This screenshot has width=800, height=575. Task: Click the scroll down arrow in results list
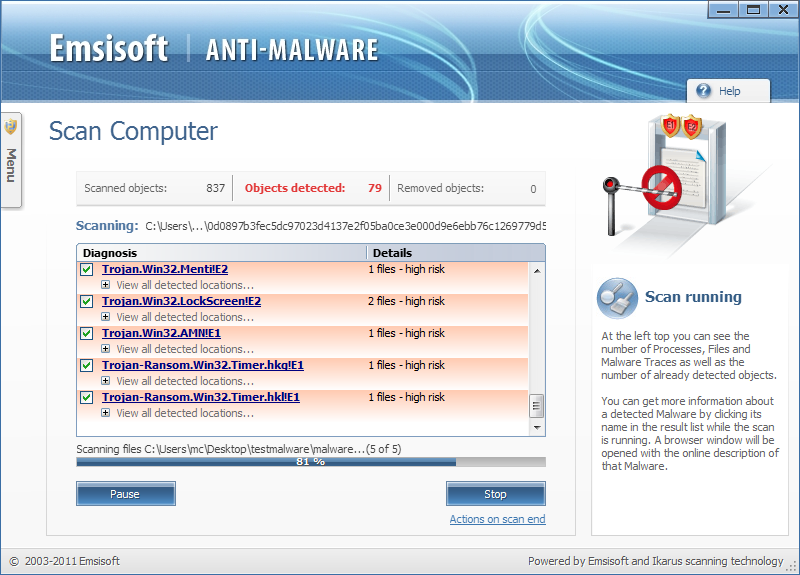pyautogui.click(x=537, y=428)
